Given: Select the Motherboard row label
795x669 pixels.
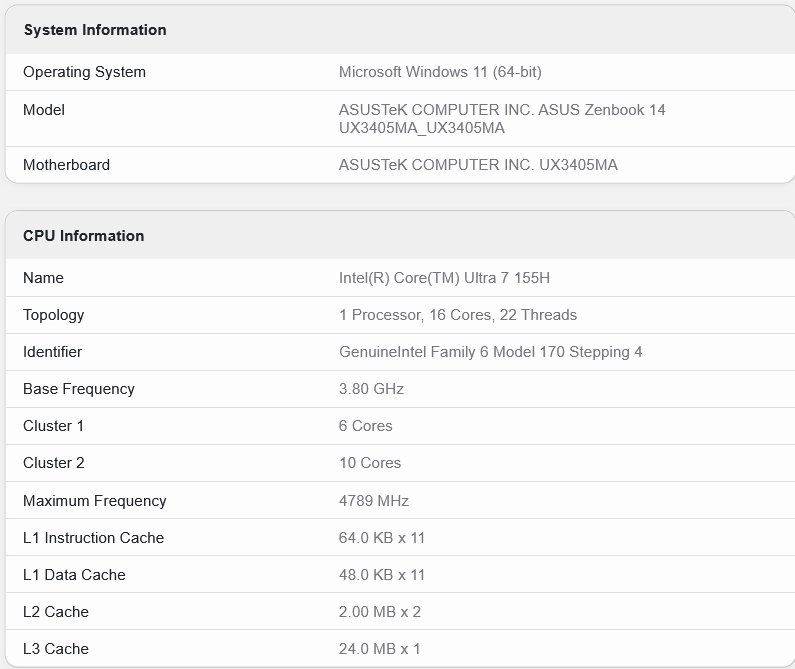Looking at the screenshot, I should coord(66,165).
